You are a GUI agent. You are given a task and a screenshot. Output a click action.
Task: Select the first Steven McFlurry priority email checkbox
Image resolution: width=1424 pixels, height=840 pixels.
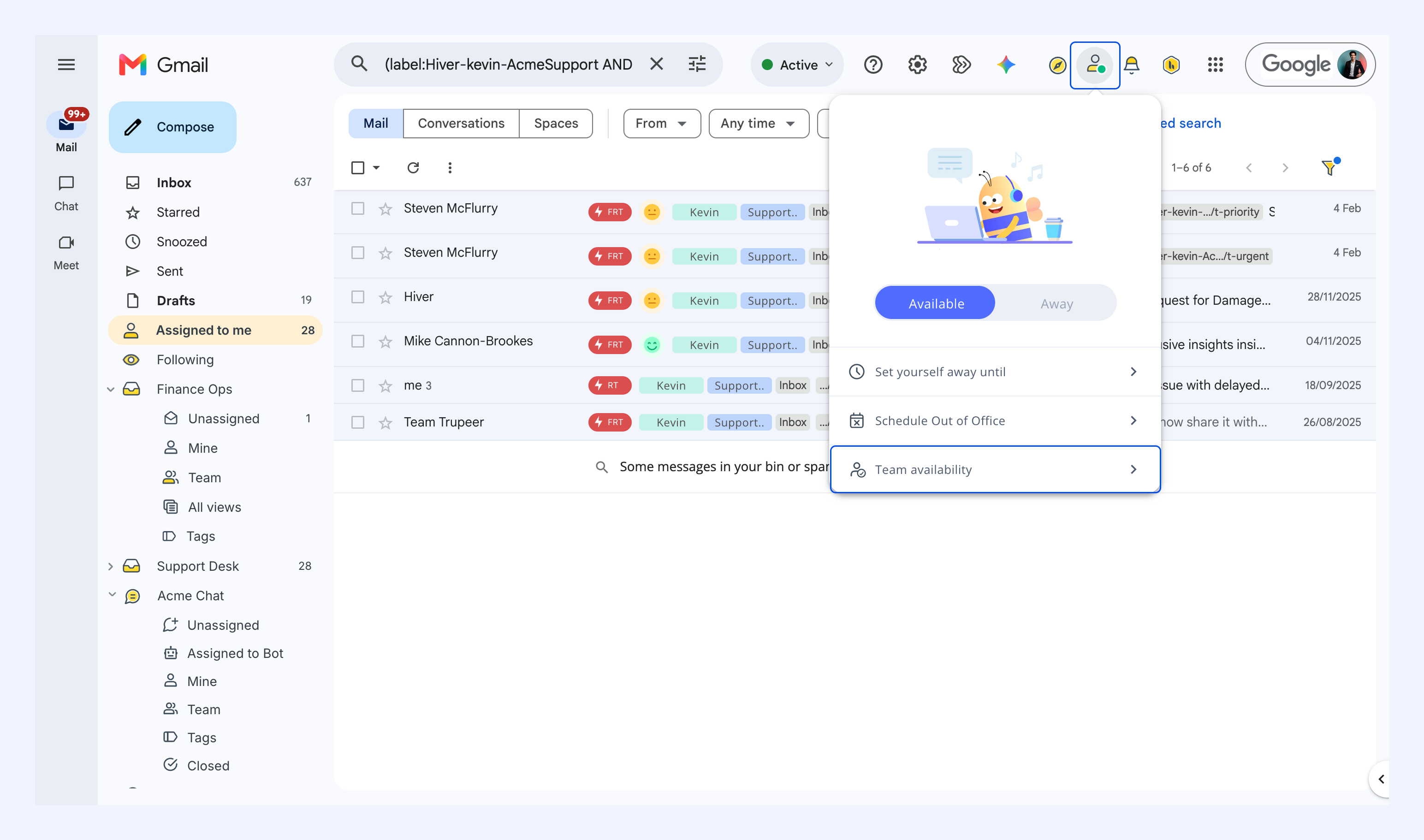tap(358, 208)
